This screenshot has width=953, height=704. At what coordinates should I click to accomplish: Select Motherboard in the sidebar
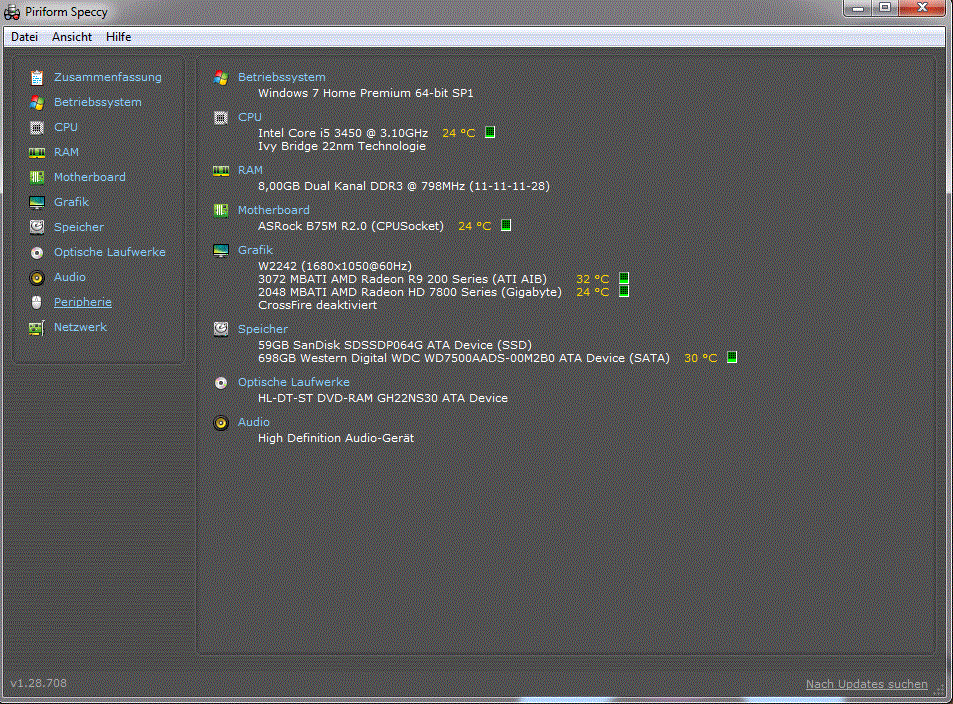pyautogui.click(x=89, y=177)
